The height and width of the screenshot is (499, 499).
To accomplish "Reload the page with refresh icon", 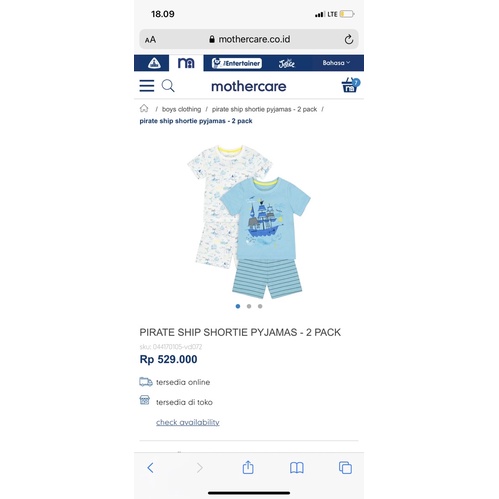I will tap(349, 39).
